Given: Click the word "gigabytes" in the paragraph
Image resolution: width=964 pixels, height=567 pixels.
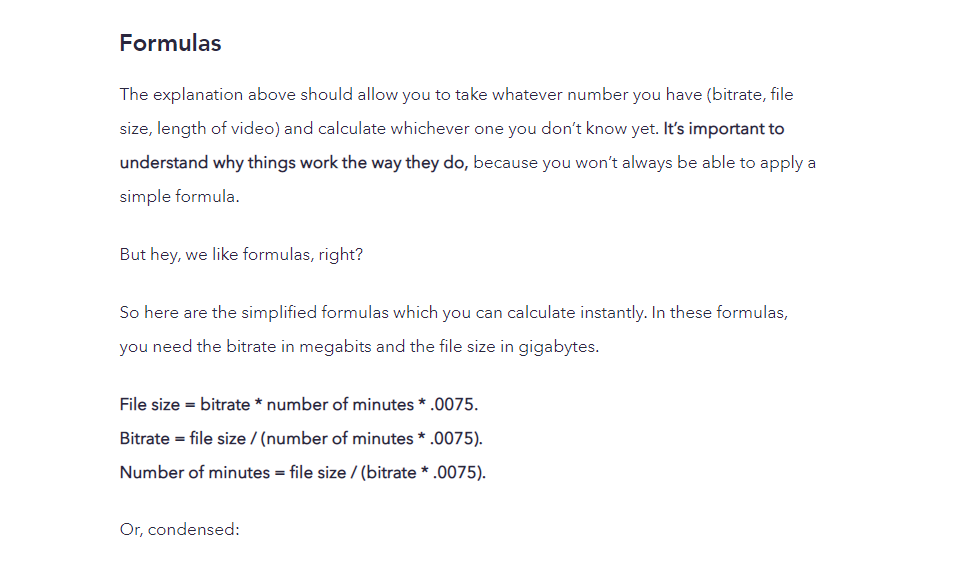Looking at the screenshot, I should [x=557, y=347].
